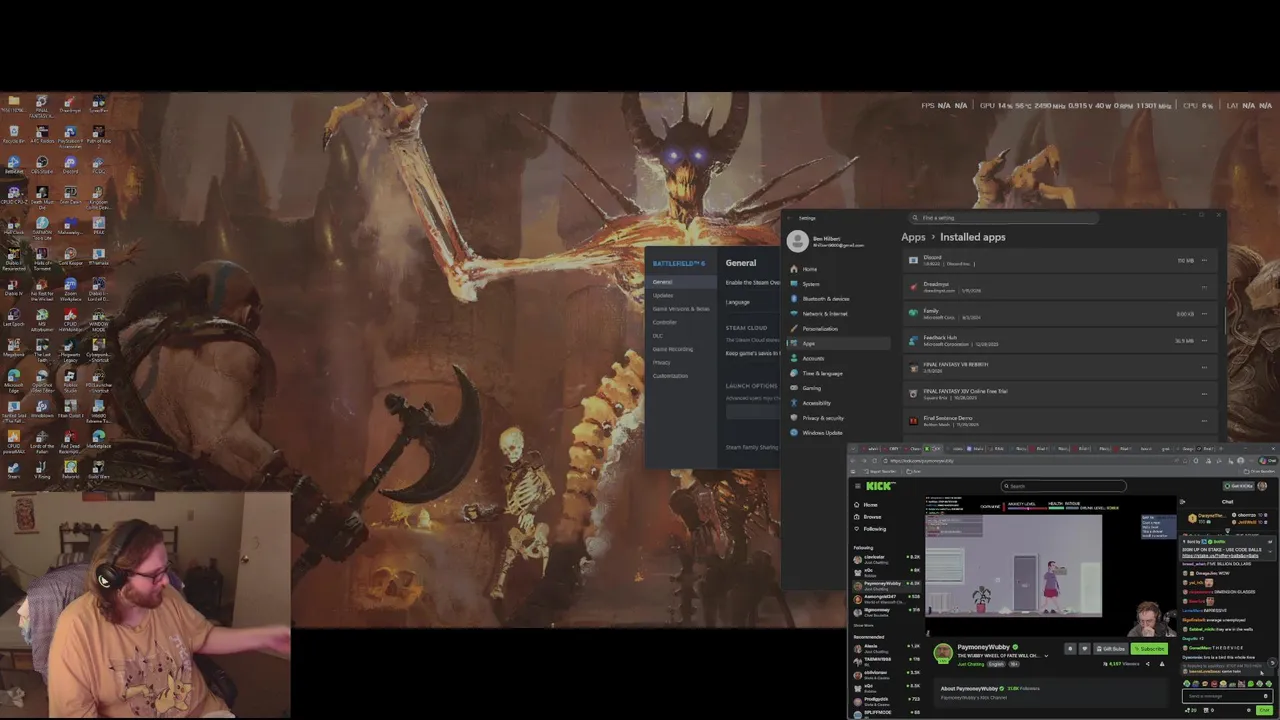Open more options for FINAL FANTASY XIV Online

coord(1204,394)
